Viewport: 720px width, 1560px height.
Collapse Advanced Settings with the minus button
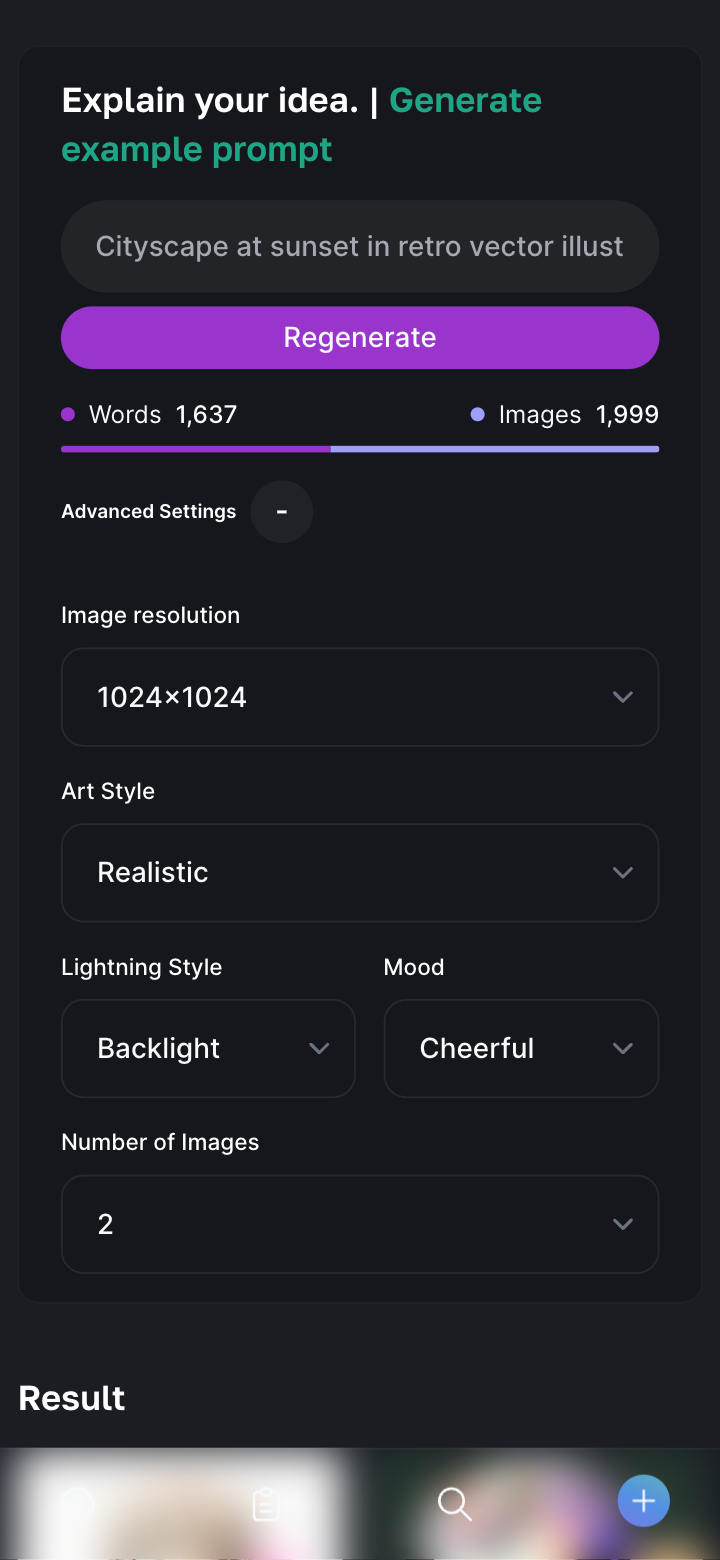coord(282,512)
